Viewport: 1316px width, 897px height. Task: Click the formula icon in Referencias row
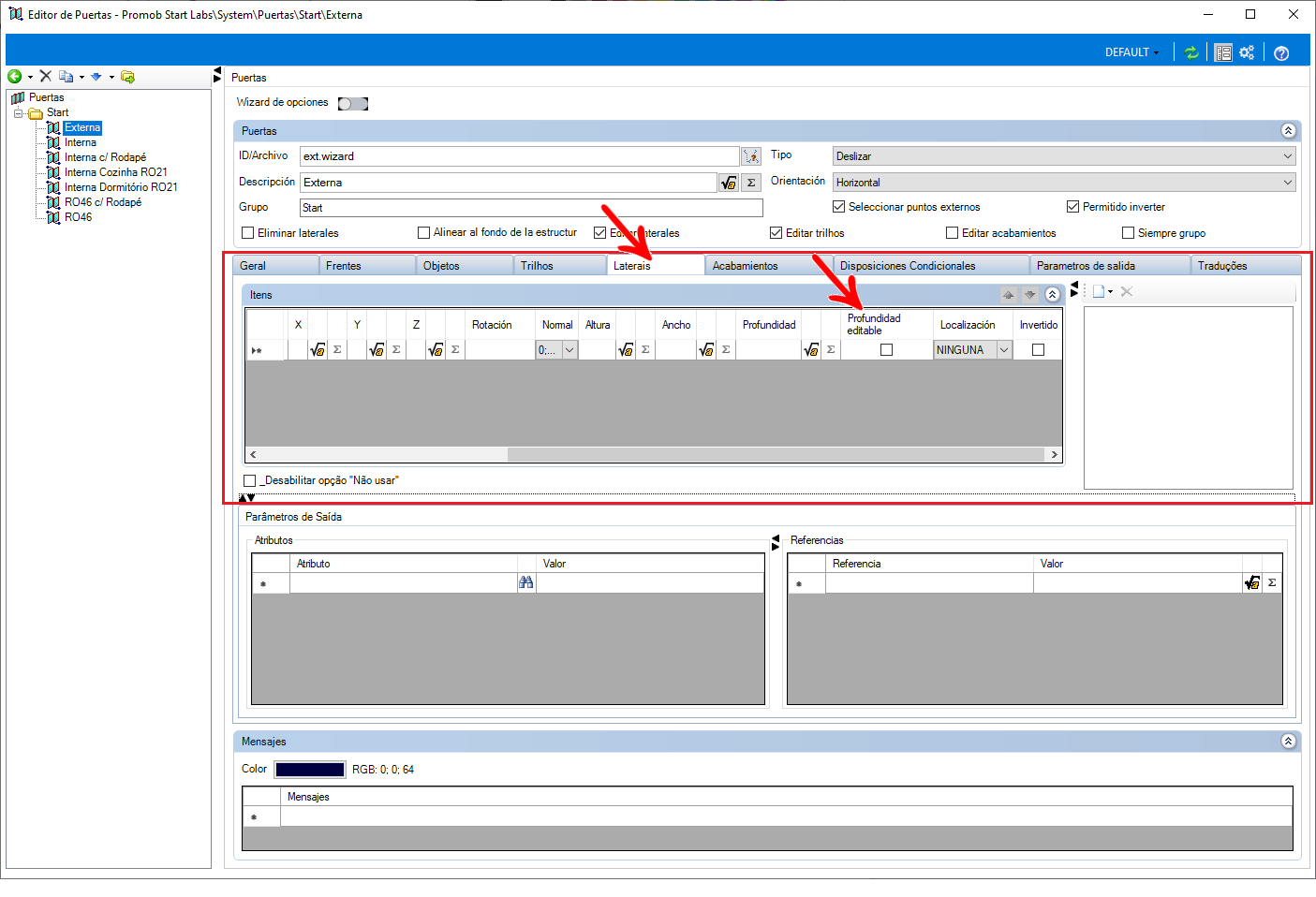[1252, 582]
